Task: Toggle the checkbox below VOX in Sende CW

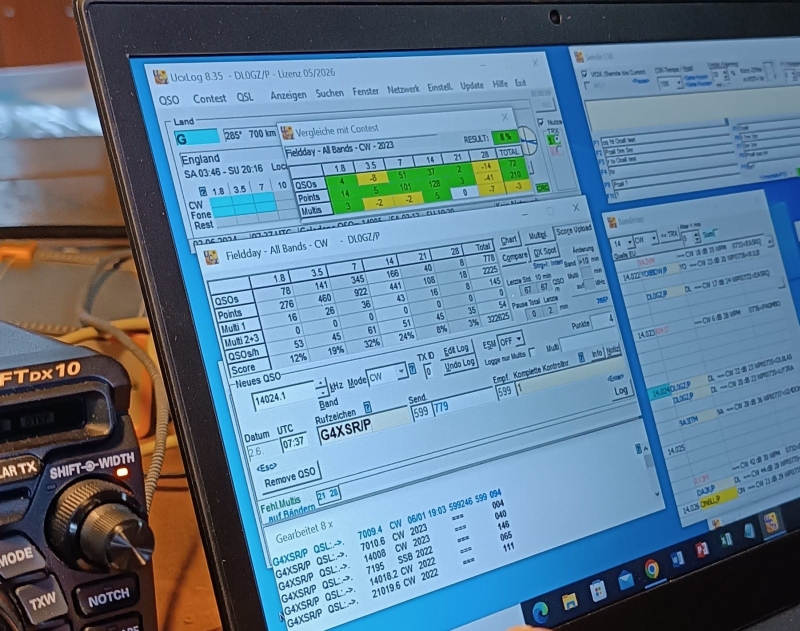Action: coord(588,86)
